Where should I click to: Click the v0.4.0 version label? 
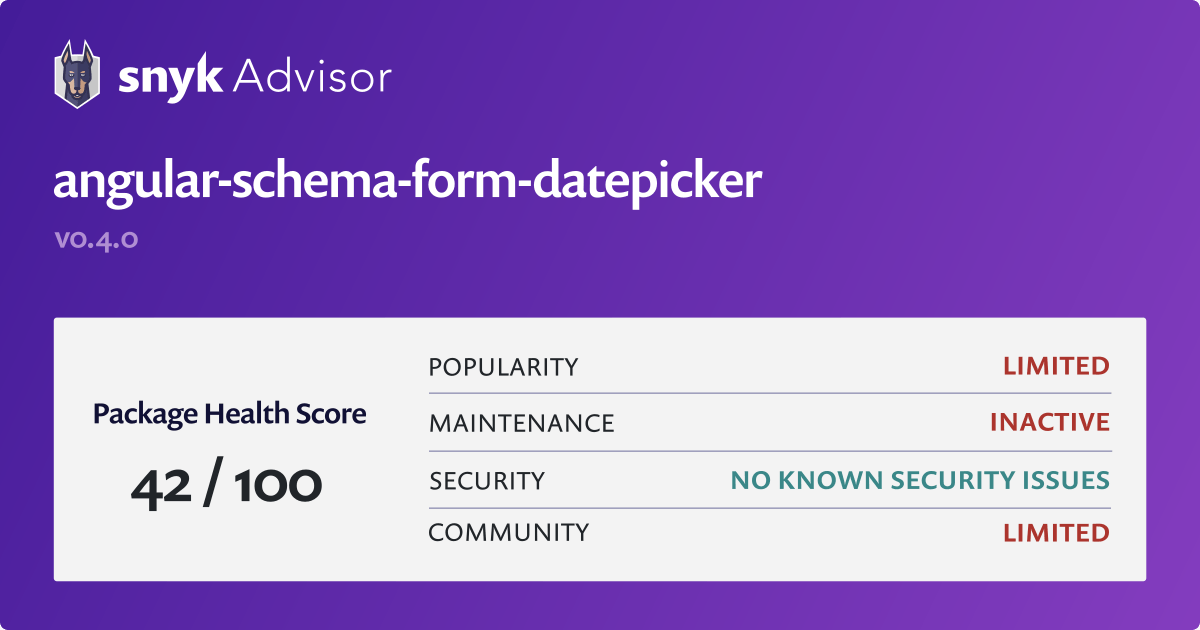95,240
